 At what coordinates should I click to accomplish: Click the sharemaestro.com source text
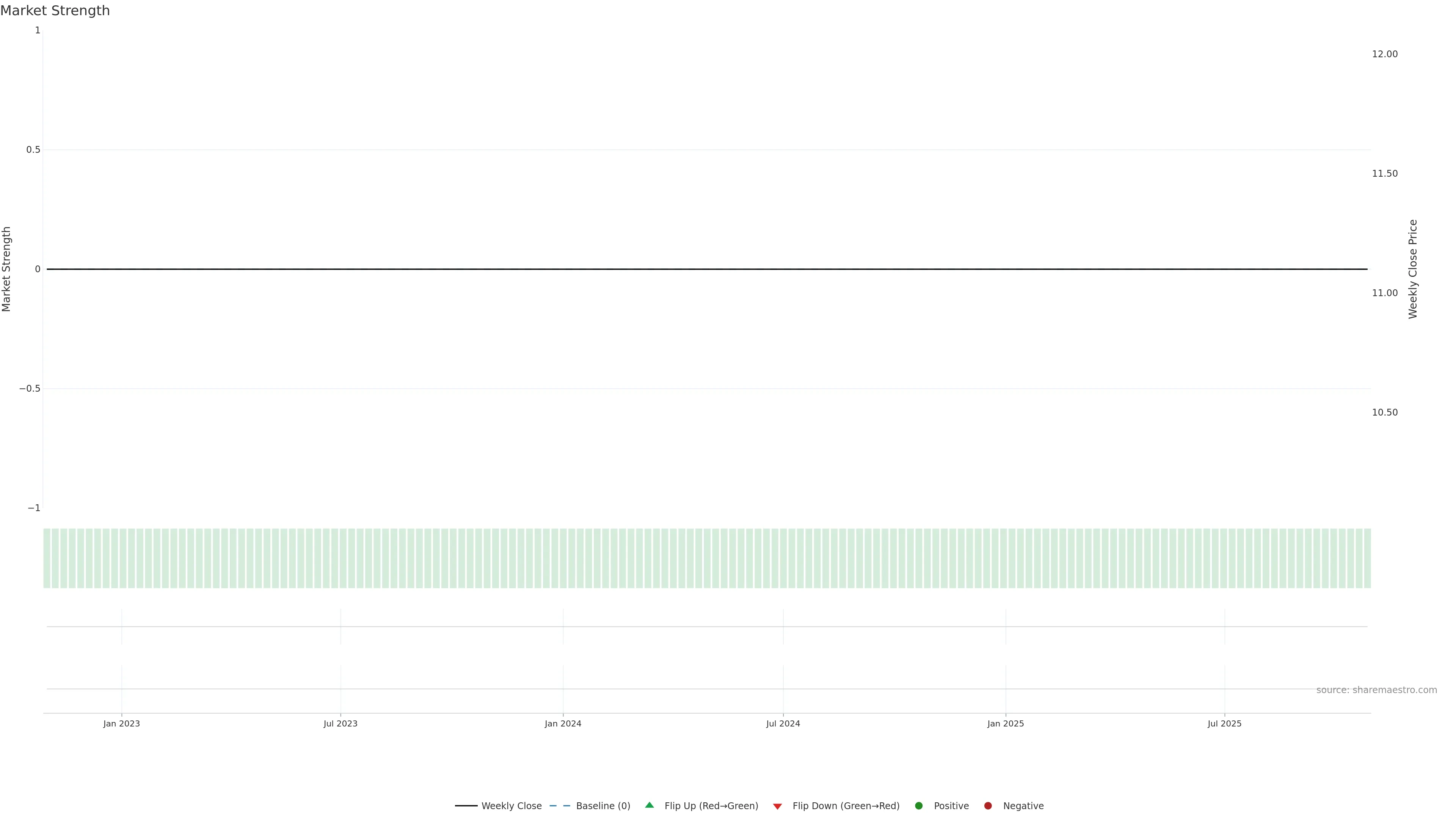(1376, 690)
